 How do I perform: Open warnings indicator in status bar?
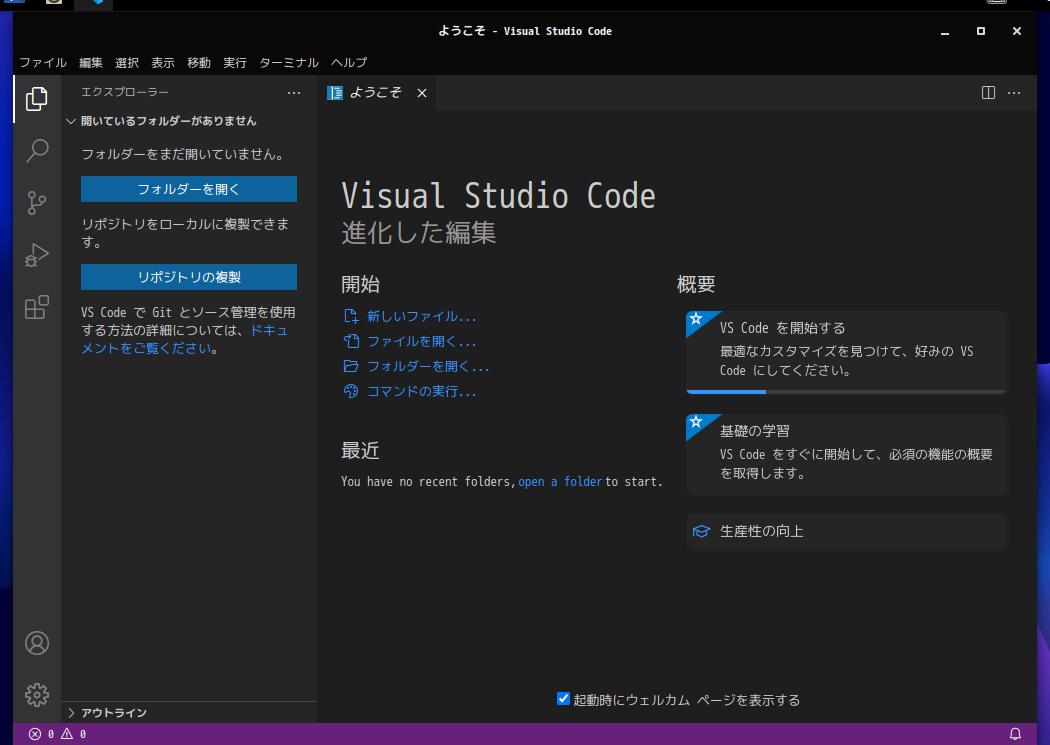(73, 734)
